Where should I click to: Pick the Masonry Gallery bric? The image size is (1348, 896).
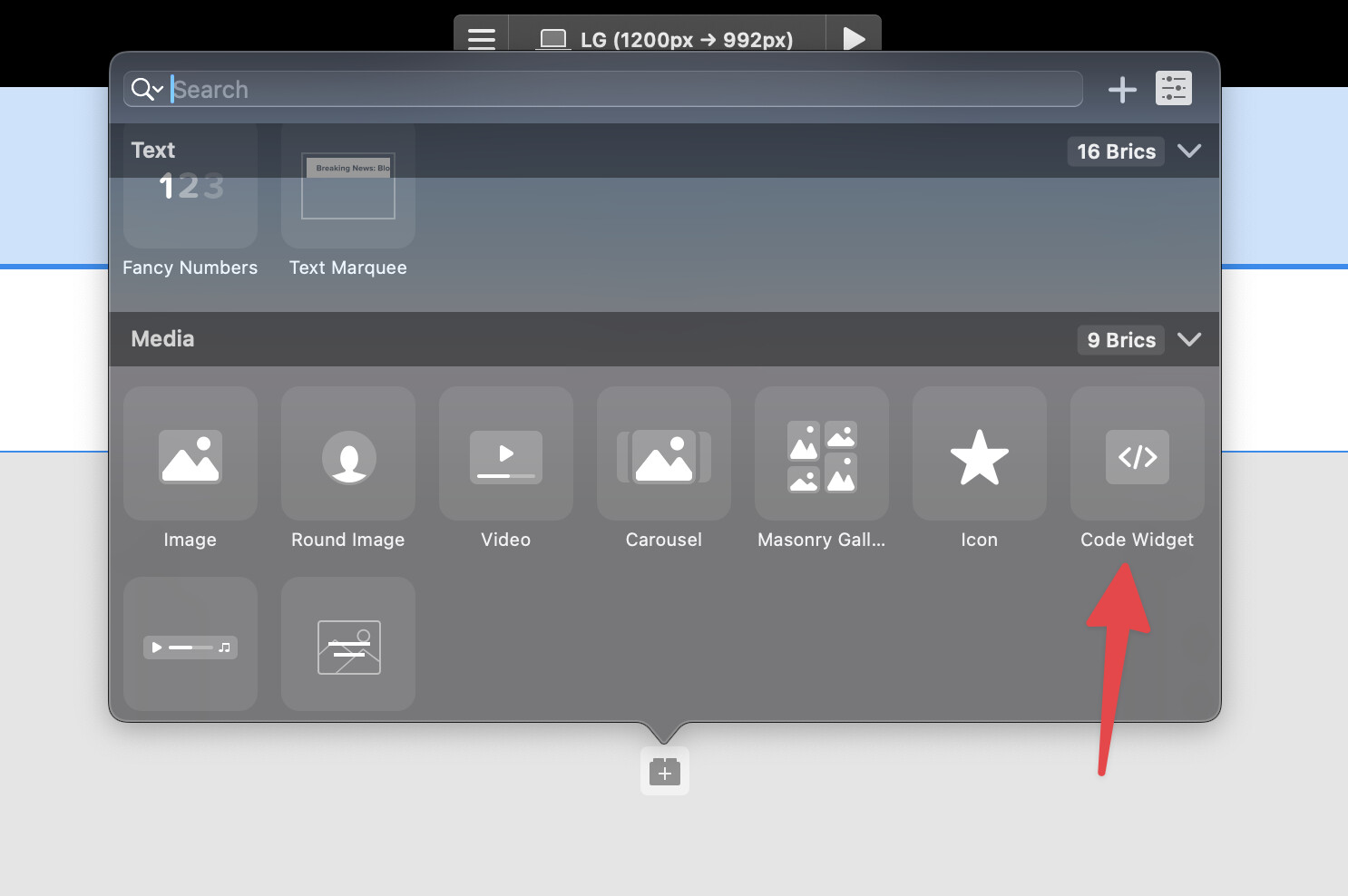tap(822, 454)
